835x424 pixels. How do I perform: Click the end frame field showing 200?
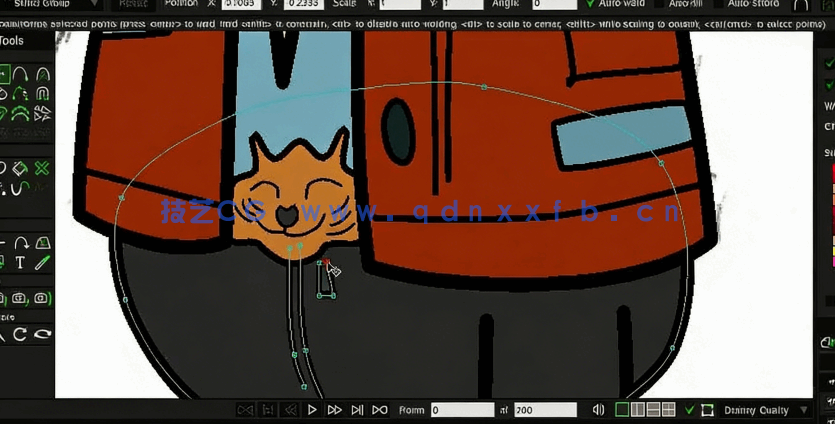point(545,410)
